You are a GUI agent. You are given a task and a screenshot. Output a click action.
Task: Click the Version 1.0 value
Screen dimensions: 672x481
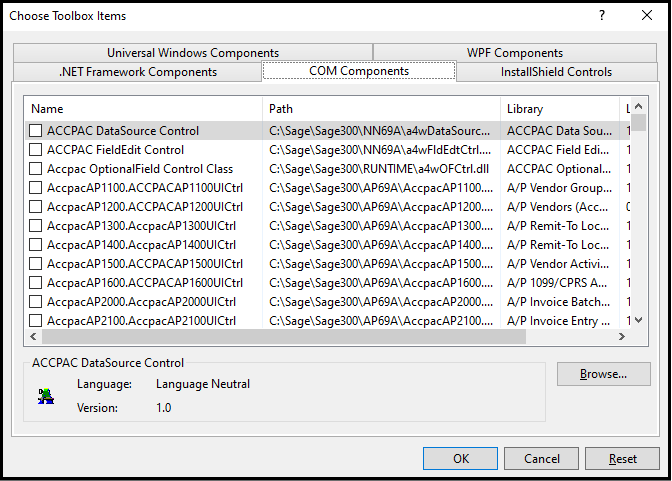pyautogui.click(x=163, y=407)
